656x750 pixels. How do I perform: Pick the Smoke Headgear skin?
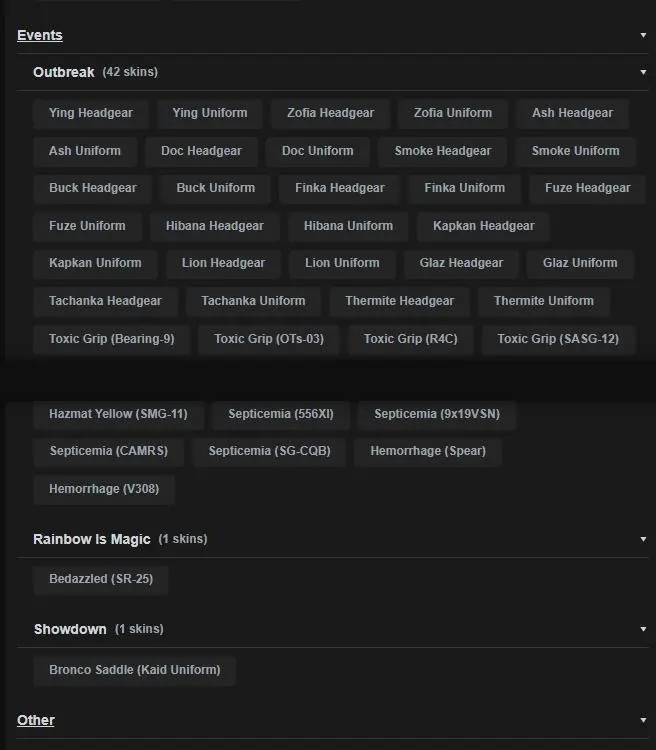pos(443,151)
